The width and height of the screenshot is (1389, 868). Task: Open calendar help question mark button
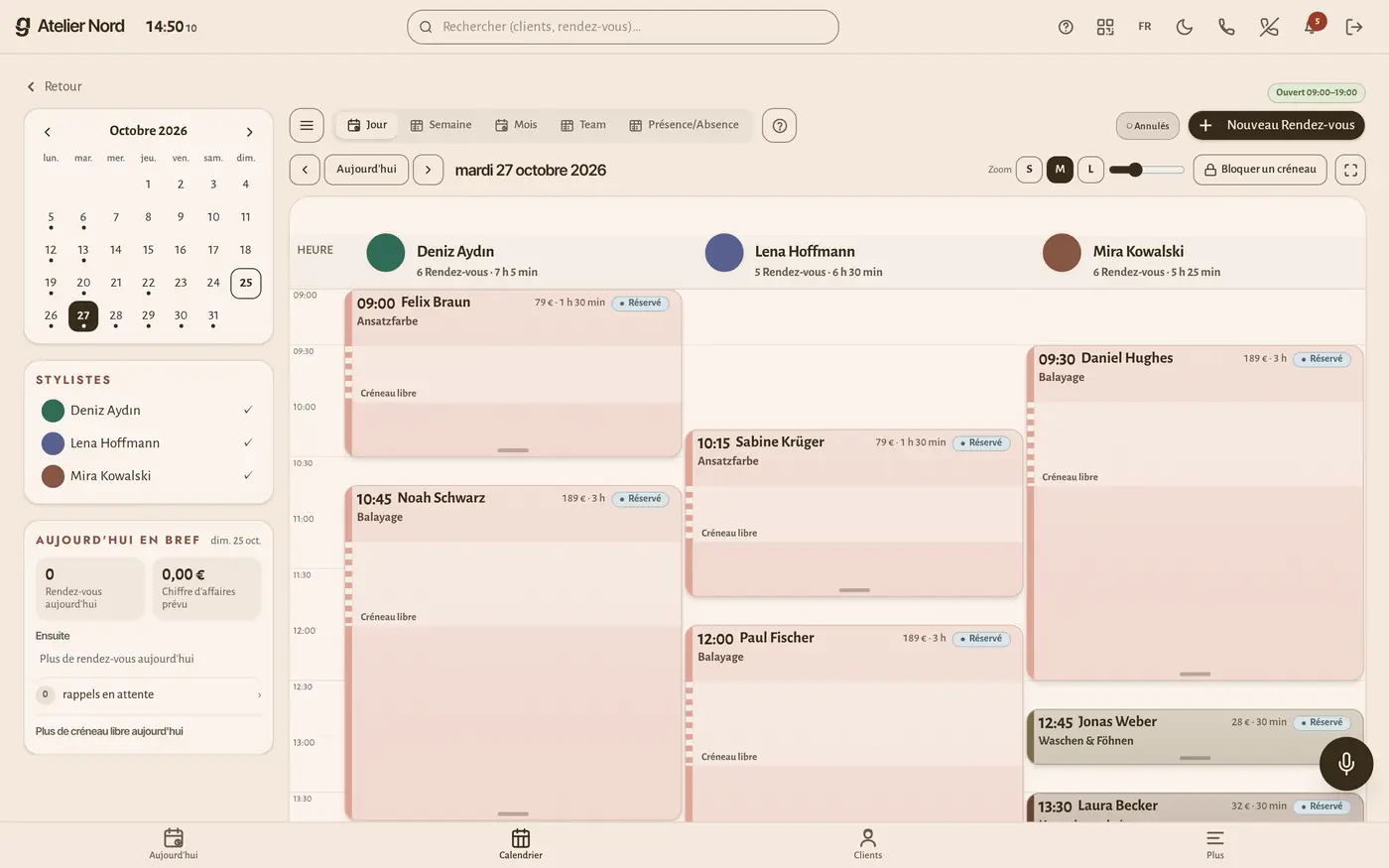[x=780, y=125]
